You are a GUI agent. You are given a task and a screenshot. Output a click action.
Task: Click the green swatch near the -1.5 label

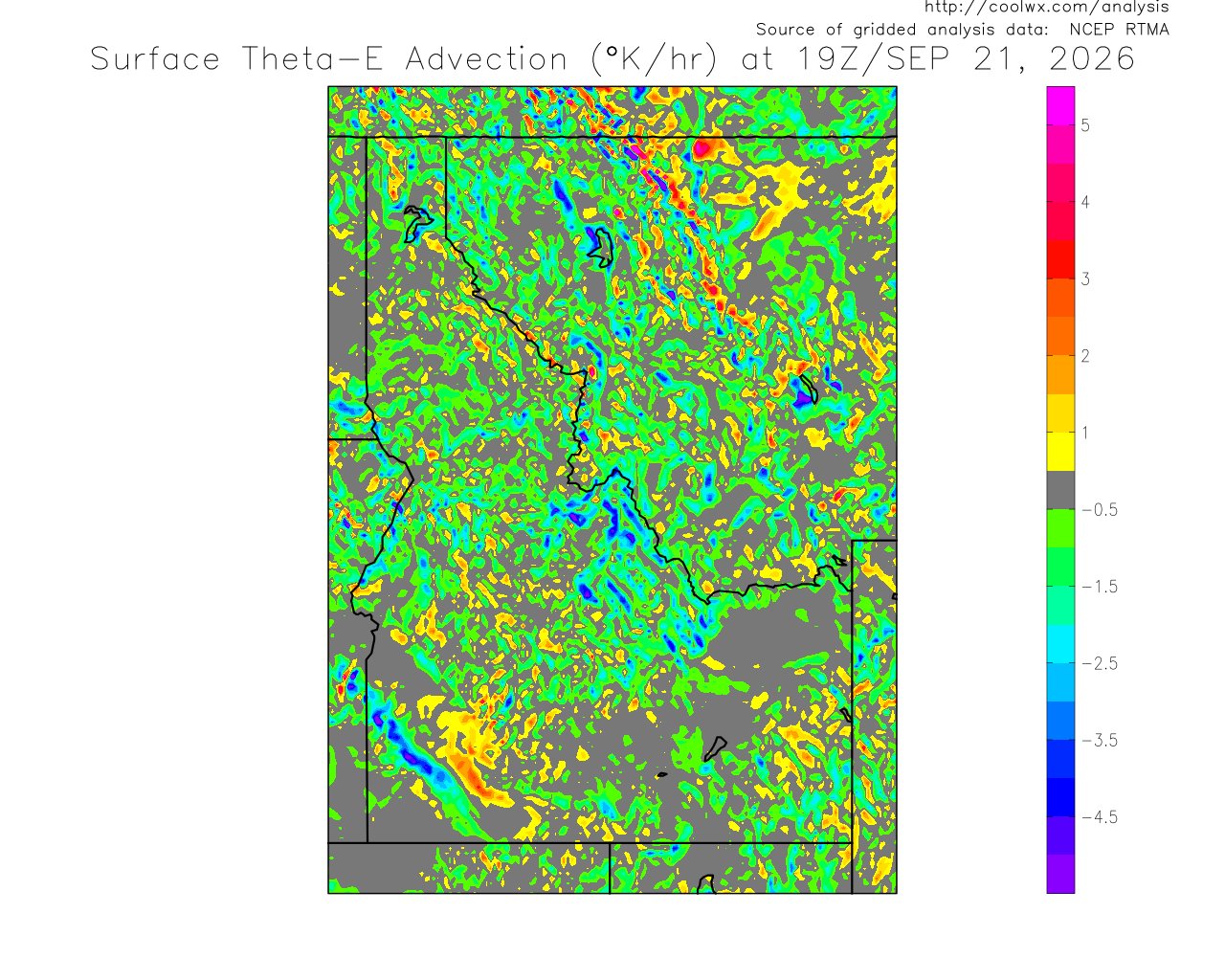1060,567
